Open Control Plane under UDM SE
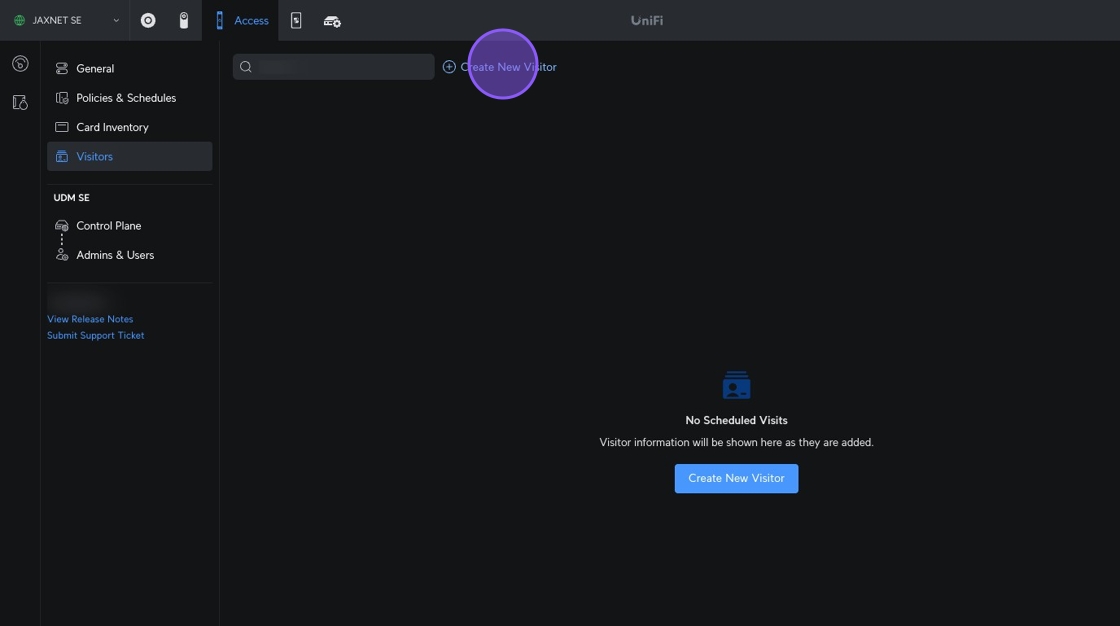Screen dimensions: 1120x626 [108, 226]
